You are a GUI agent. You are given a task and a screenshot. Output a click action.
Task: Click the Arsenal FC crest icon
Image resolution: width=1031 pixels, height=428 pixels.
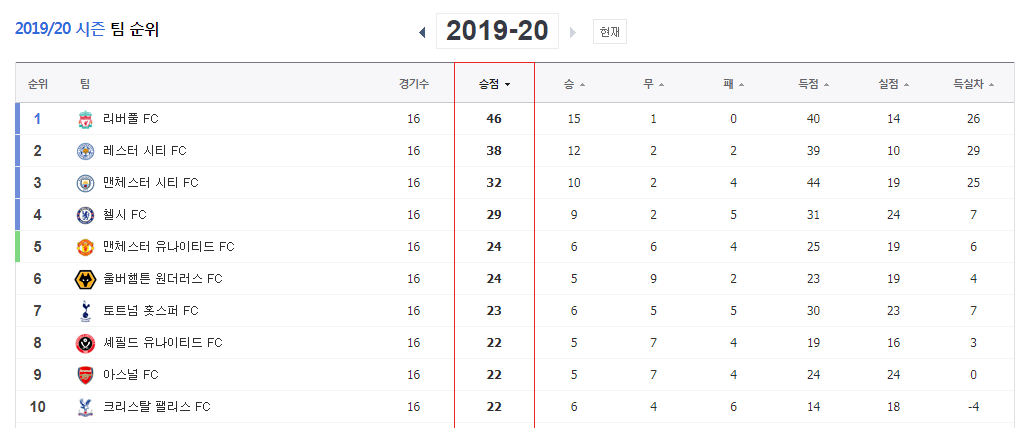tap(85, 375)
